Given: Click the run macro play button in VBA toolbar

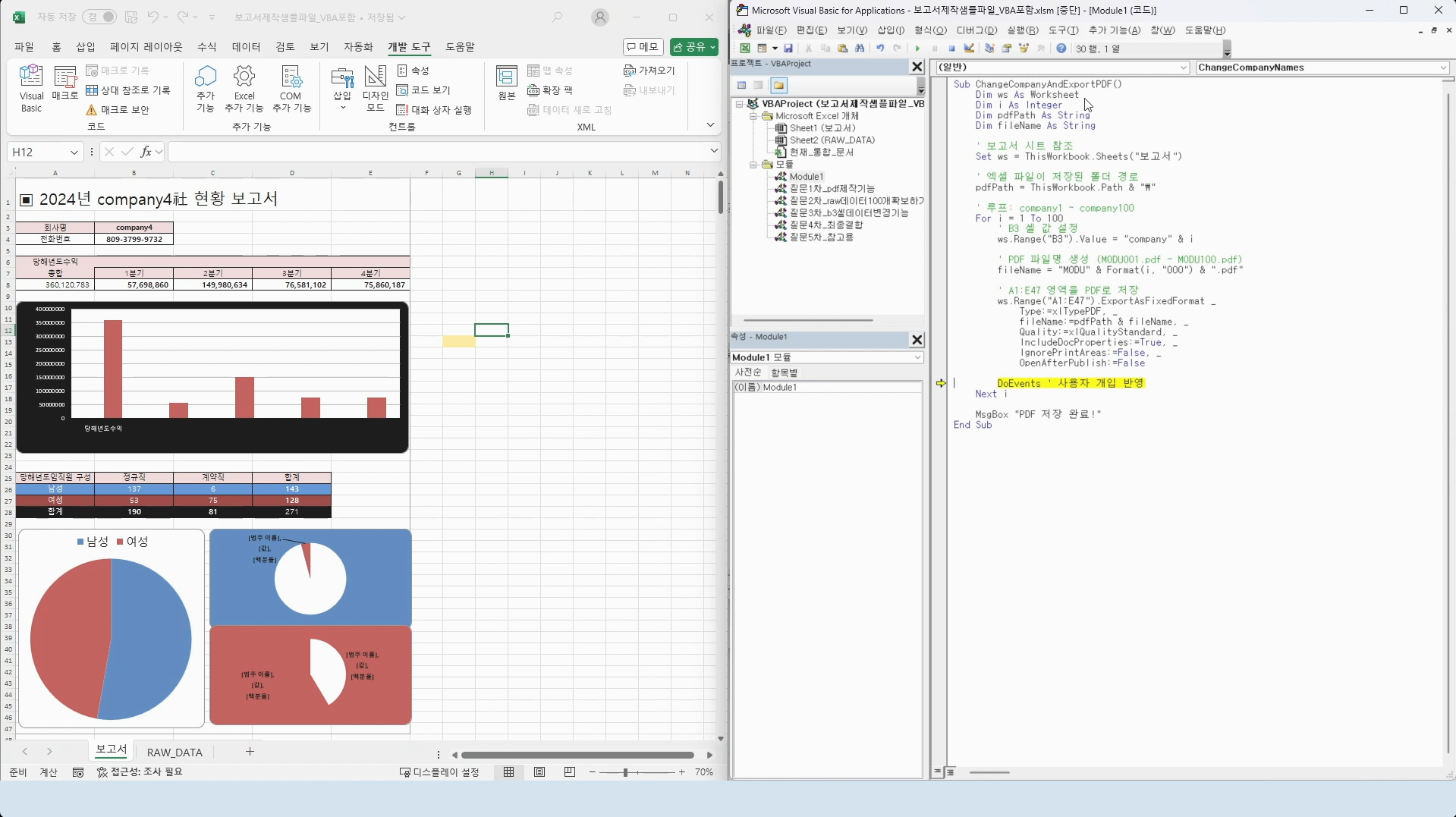Looking at the screenshot, I should 917,49.
